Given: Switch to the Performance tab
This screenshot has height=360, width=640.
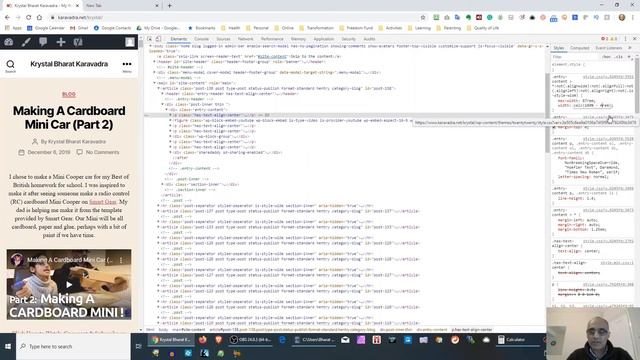Looking at the screenshot, I should point(272,39).
